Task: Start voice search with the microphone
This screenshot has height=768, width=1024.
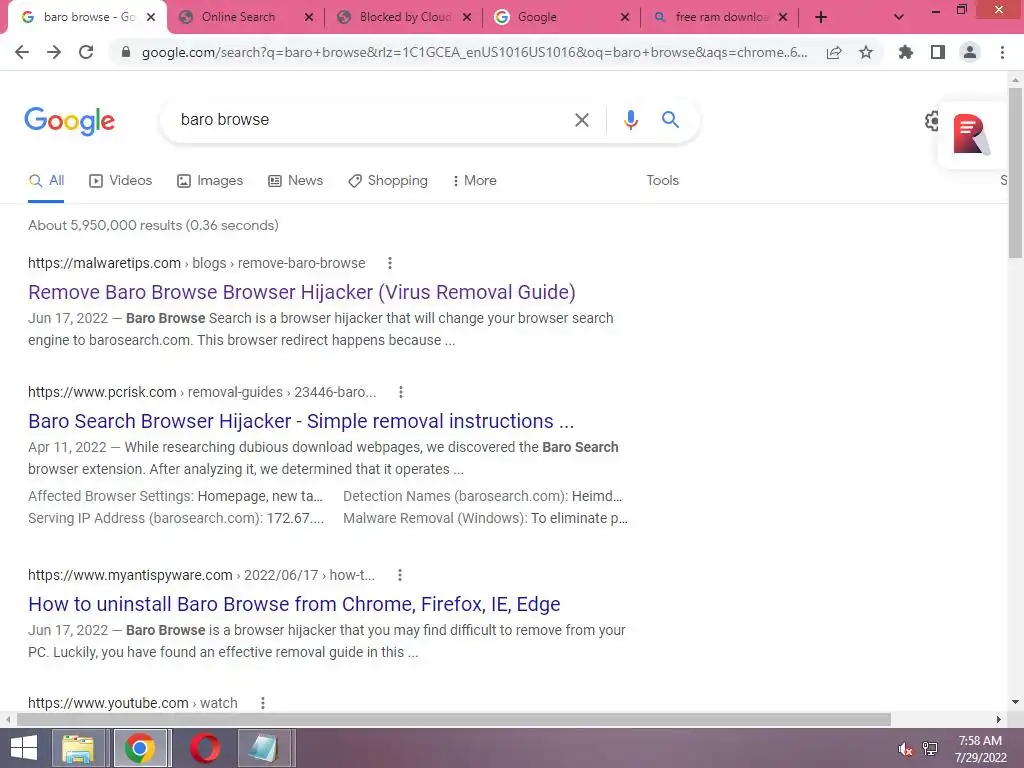Action: pyautogui.click(x=630, y=120)
